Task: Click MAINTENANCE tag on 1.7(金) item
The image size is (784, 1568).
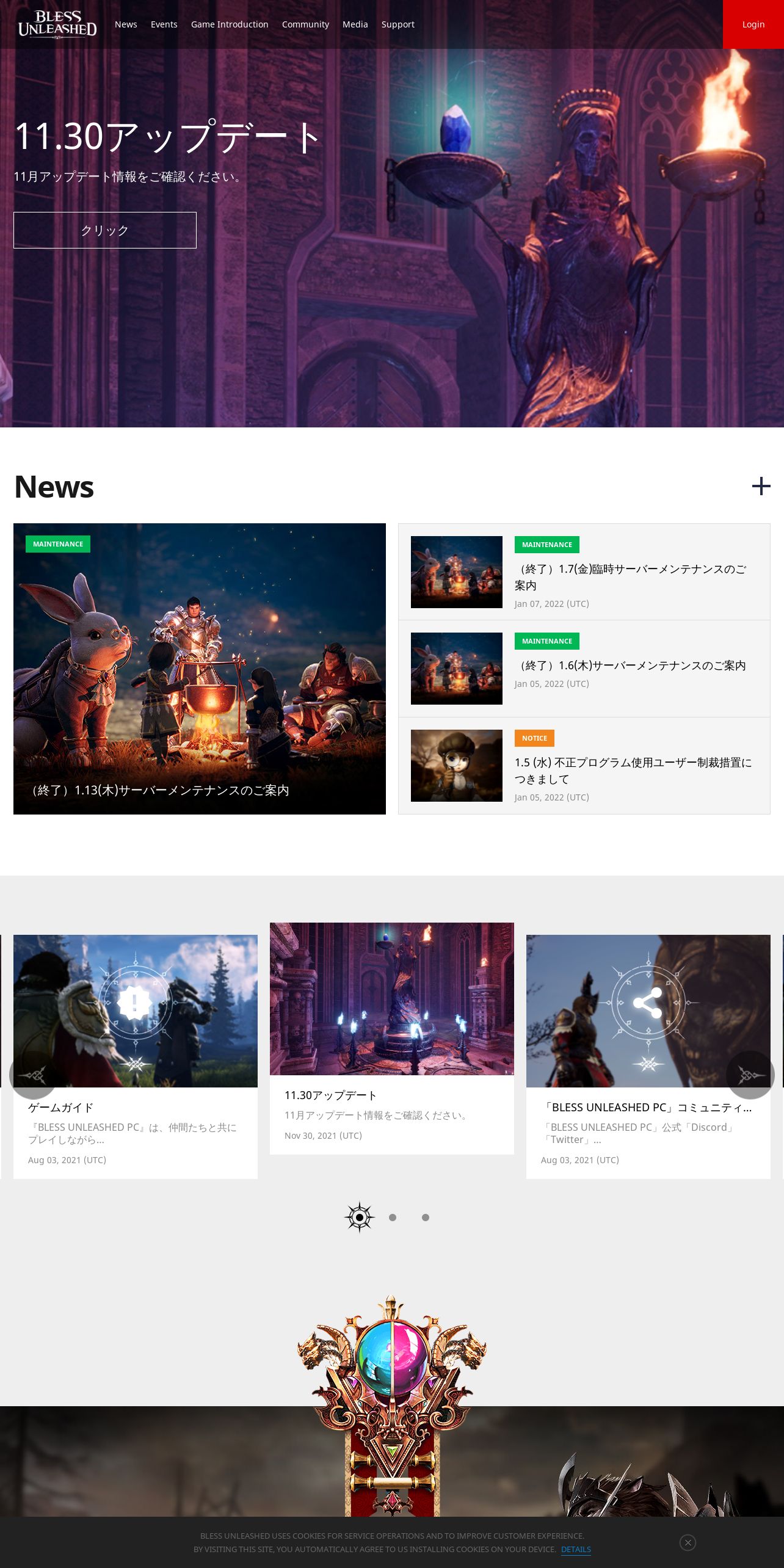Action: (x=547, y=545)
